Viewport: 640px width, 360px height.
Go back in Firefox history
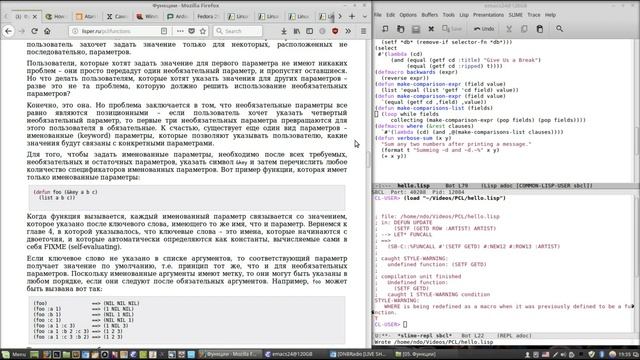[x=9, y=31]
